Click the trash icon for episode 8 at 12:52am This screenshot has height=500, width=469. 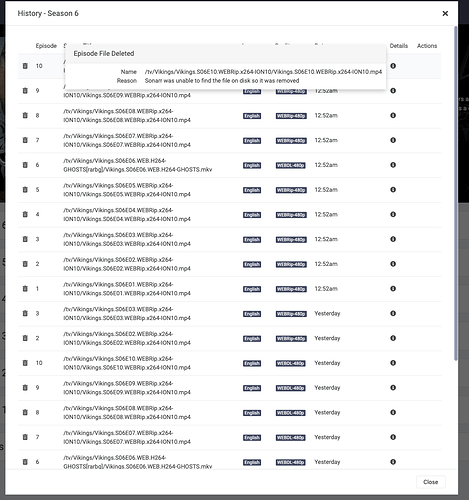tap(25, 115)
